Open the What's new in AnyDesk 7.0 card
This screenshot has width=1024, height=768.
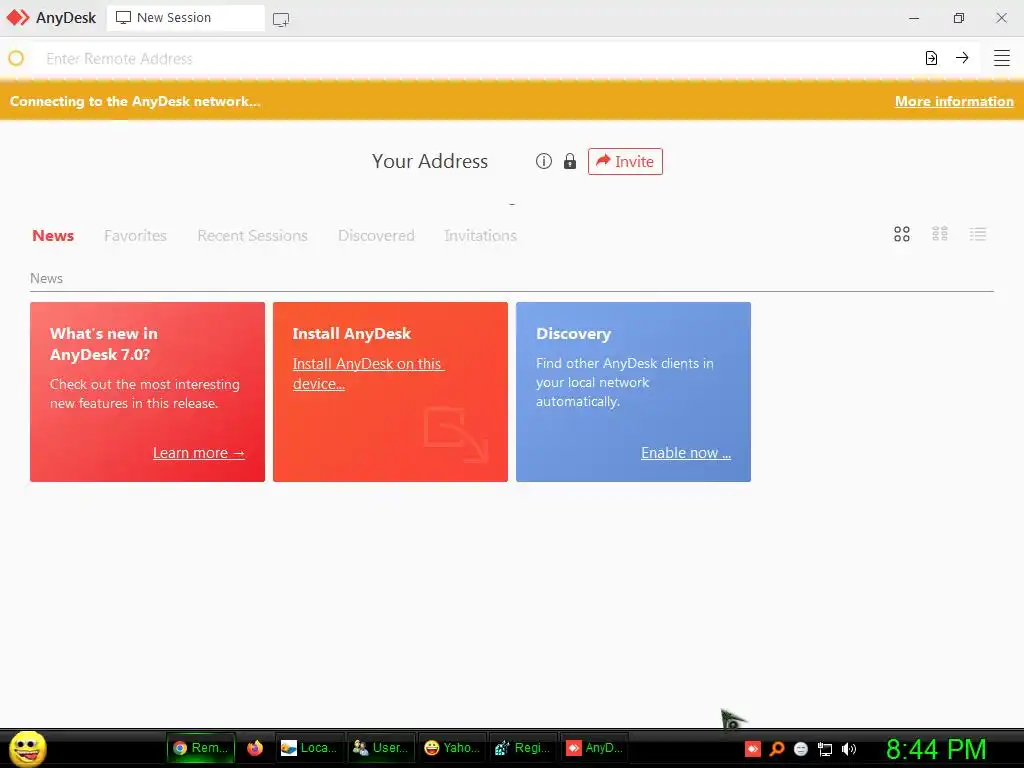(148, 392)
